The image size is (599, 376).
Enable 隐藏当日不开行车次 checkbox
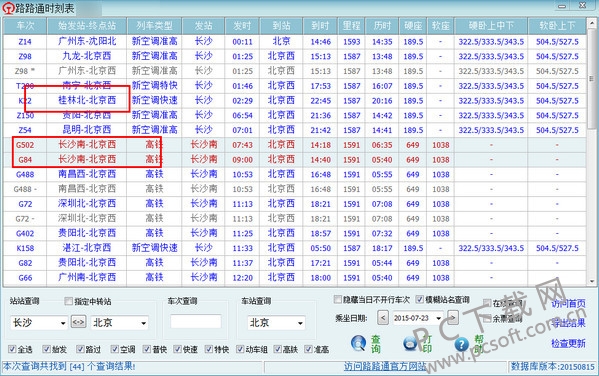tap(337, 299)
